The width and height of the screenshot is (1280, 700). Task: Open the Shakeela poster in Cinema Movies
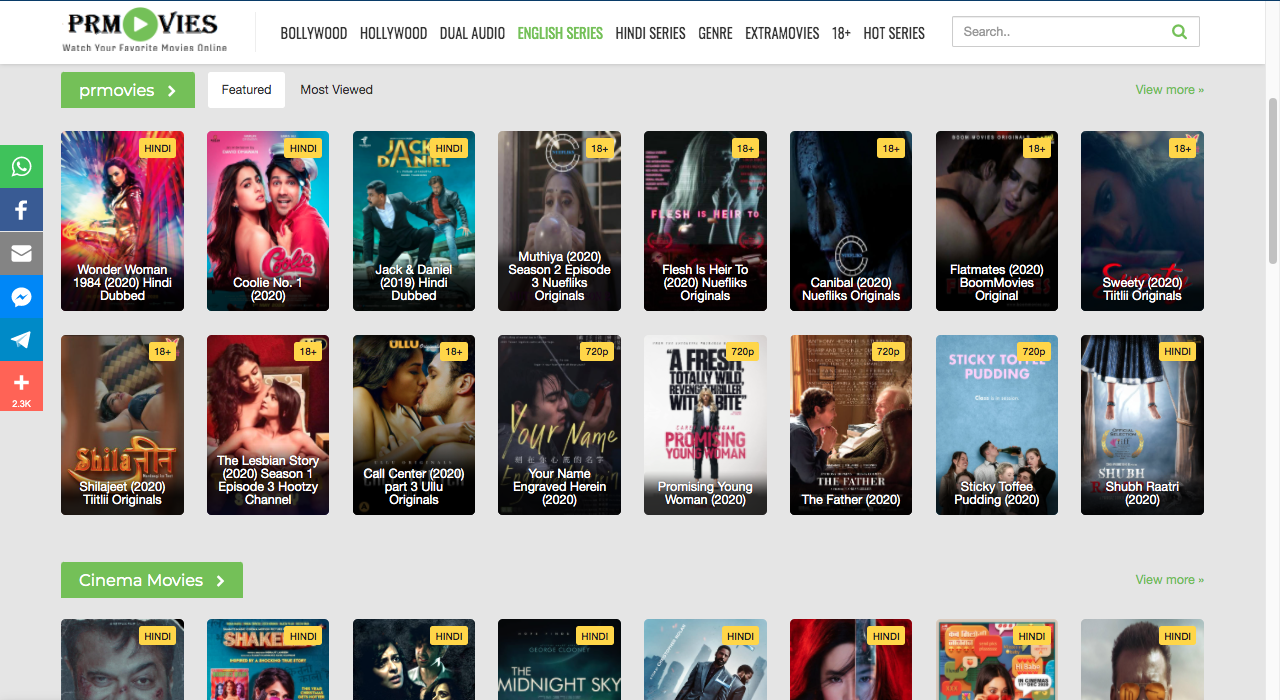[268, 660]
